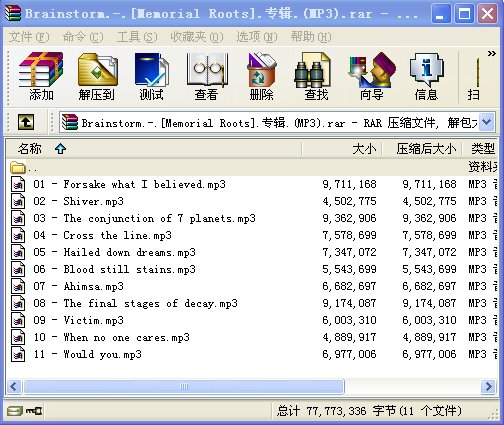Launch the 向导 (Wizard) tool

pos(371,76)
